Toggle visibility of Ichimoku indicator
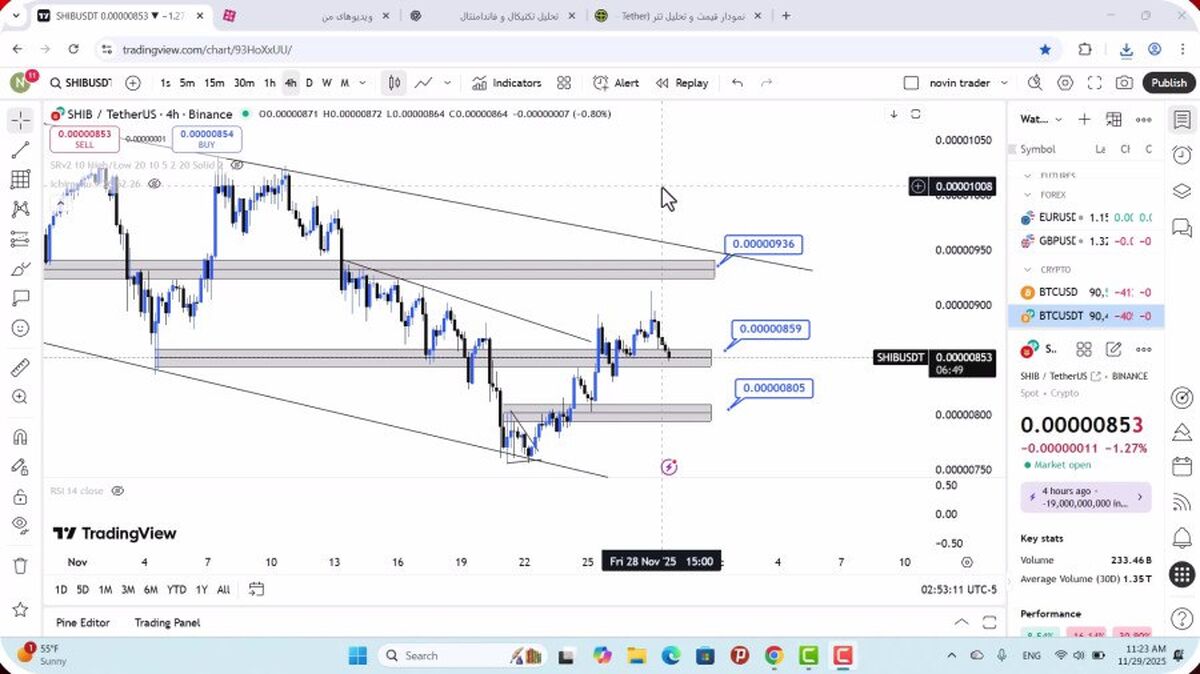 [153, 184]
